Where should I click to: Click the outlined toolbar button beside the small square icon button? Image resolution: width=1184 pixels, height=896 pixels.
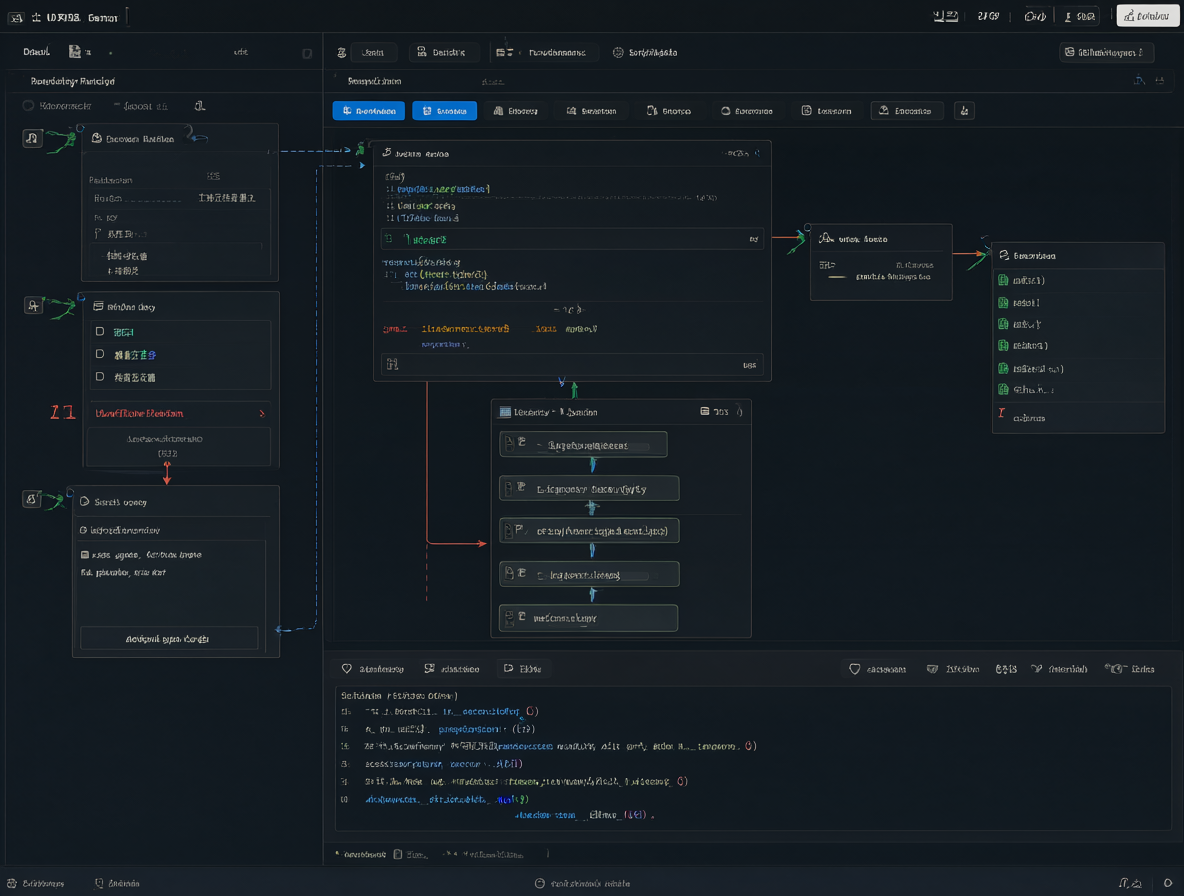click(906, 111)
